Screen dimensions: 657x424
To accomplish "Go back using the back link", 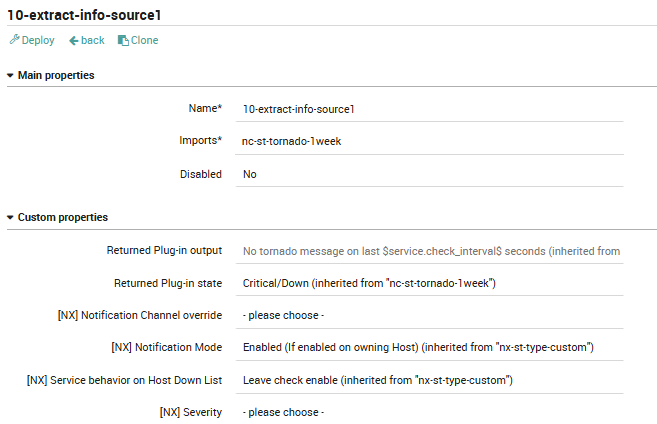I will (x=87, y=40).
